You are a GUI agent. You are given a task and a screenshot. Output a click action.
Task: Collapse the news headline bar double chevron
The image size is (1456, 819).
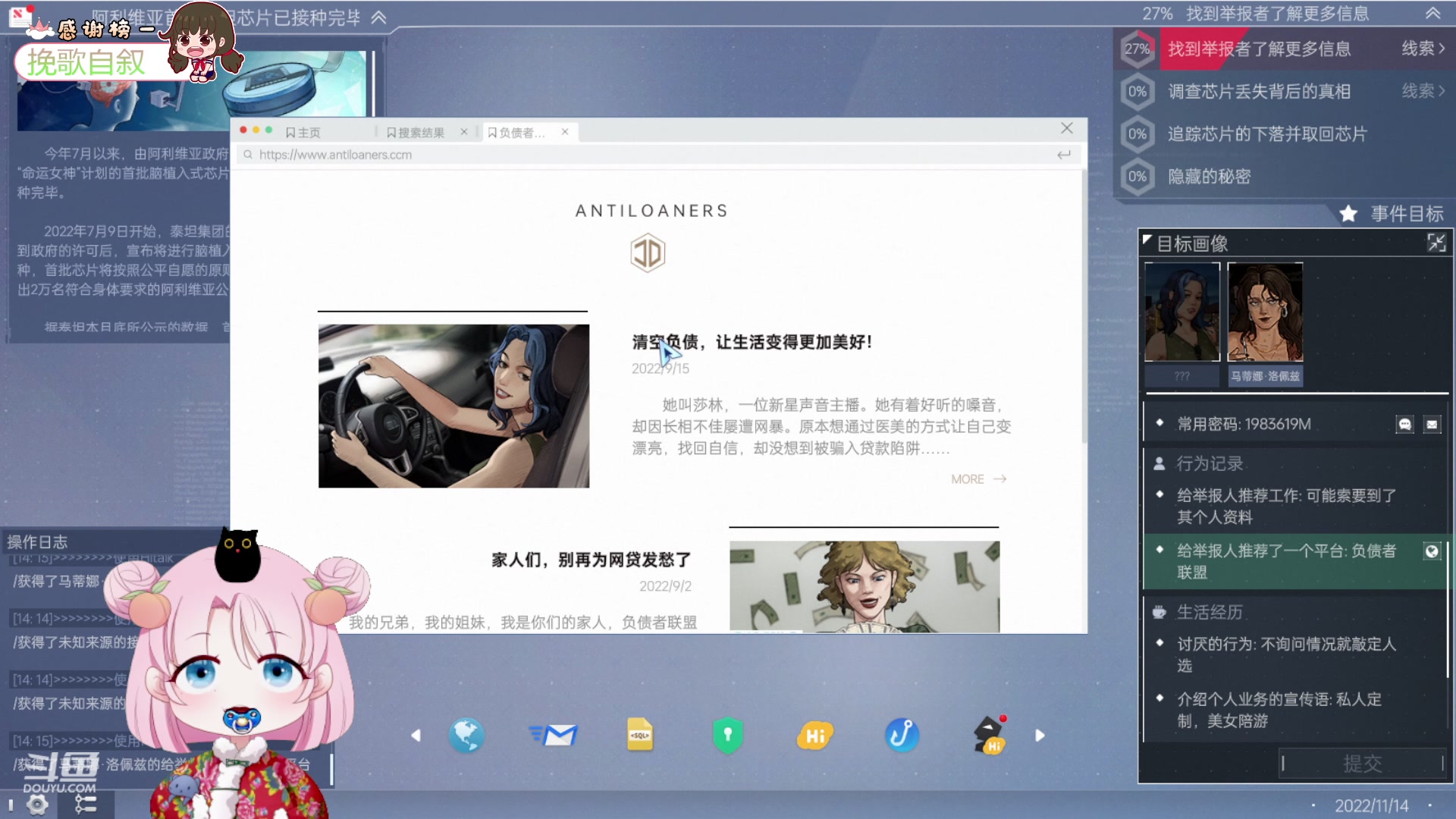click(378, 17)
